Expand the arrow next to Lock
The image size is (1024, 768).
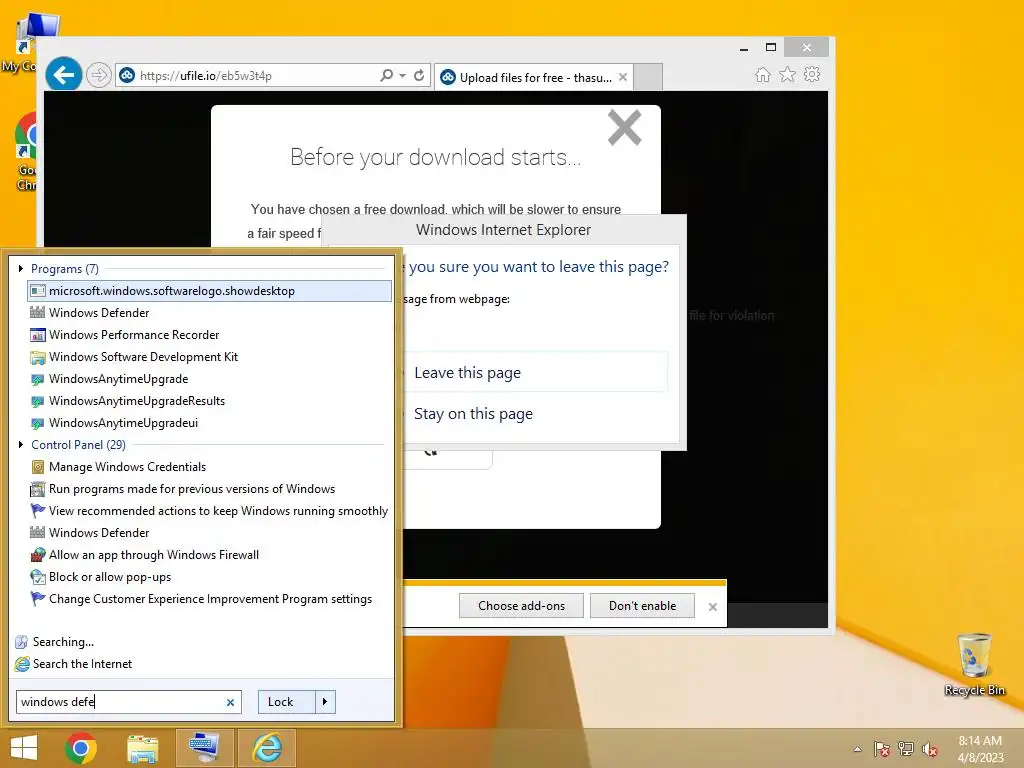(325, 702)
